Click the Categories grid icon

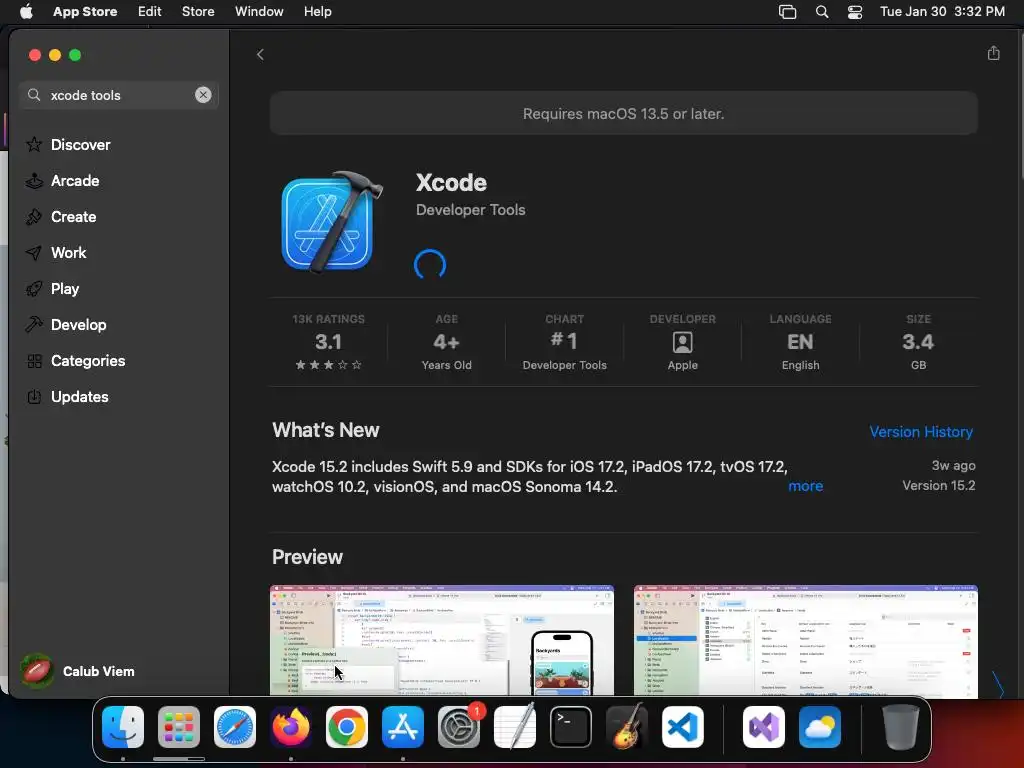[34, 360]
